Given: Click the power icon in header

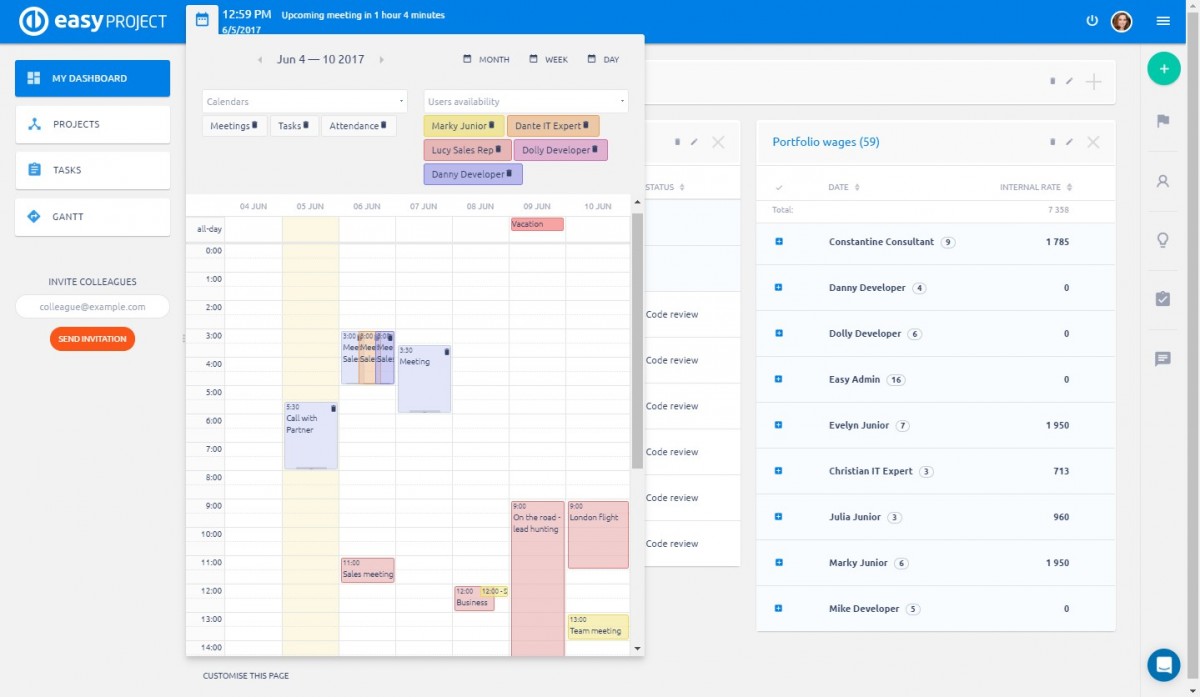Looking at the screenshot, I should [1091, 21].
